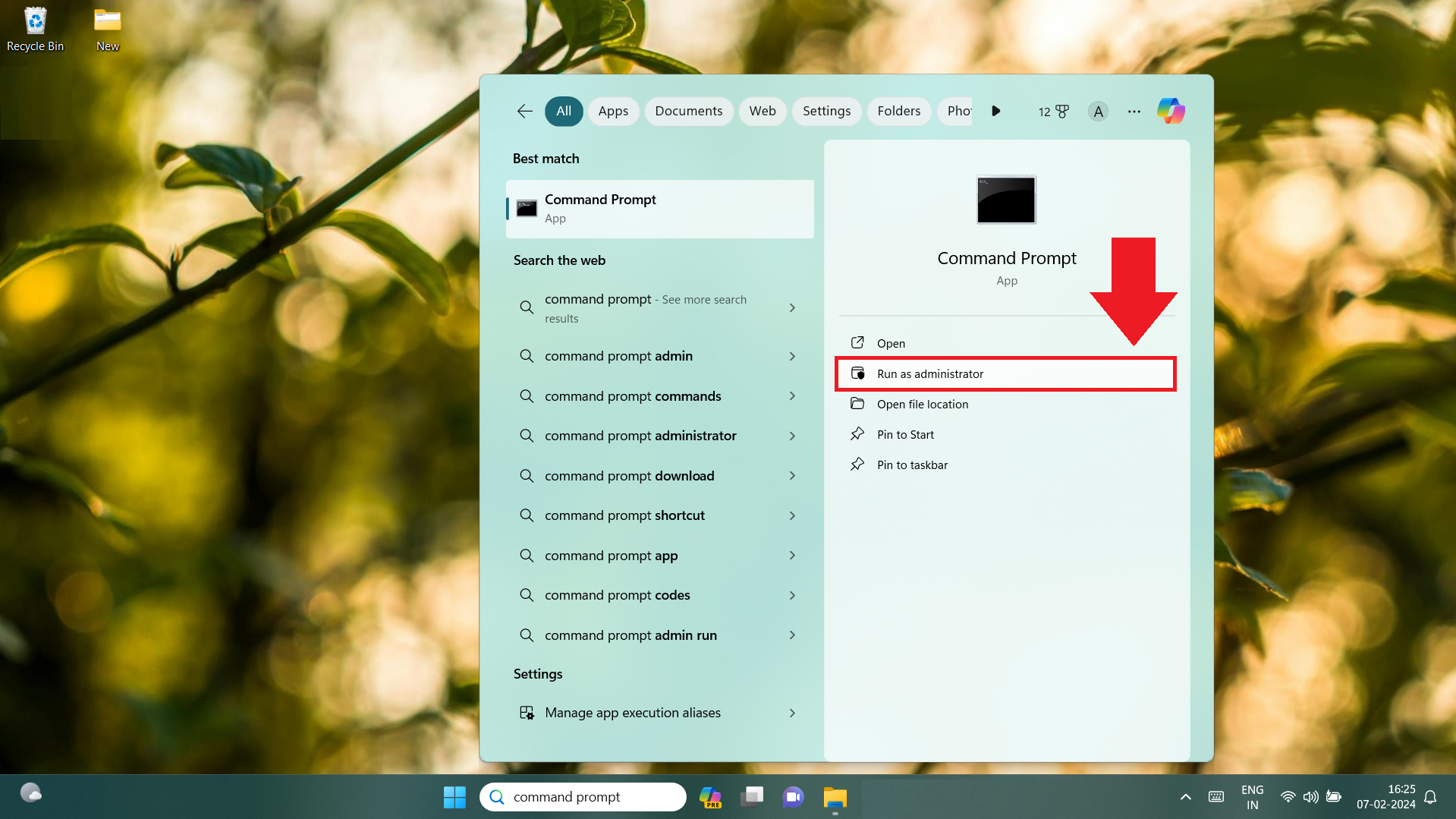Select Run as administrator for Command Prompt
This screenshot has height=819, width=1456.
click(x=929, y=373)
